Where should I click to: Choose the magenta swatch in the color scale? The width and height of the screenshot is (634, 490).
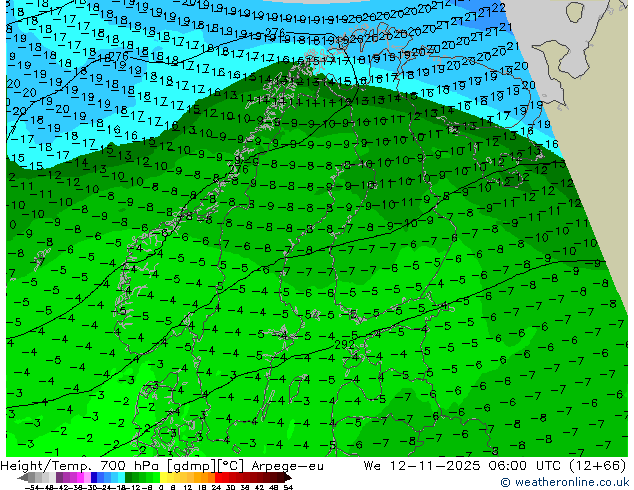pyautogui.click(x=80, y=478)
